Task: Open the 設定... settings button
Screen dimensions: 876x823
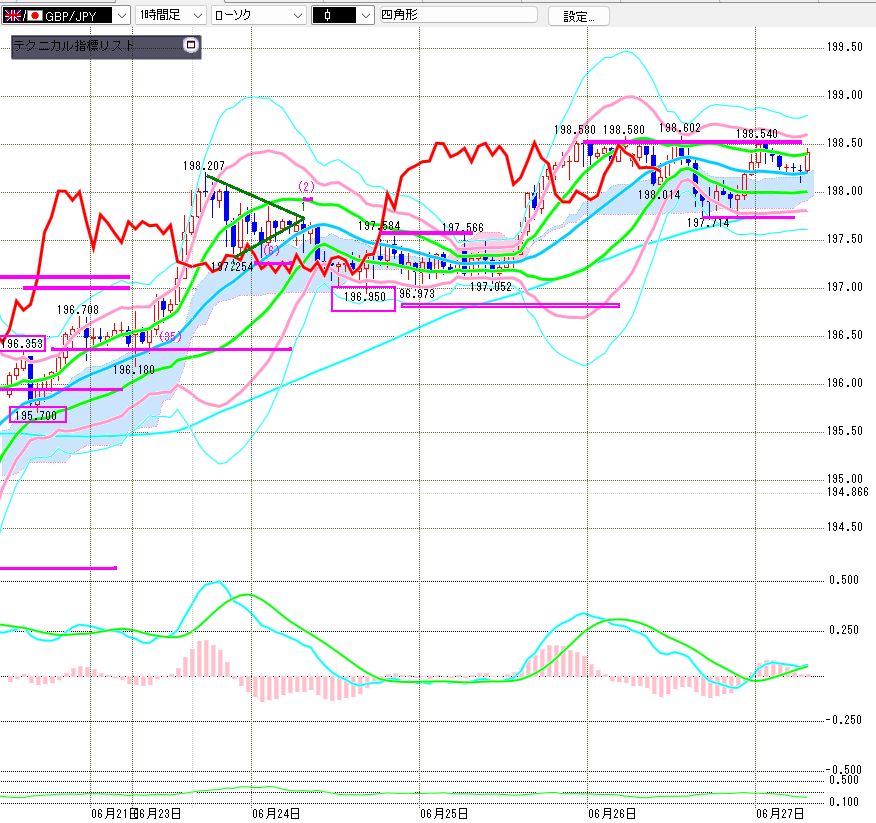Action: tap(578, 16)
